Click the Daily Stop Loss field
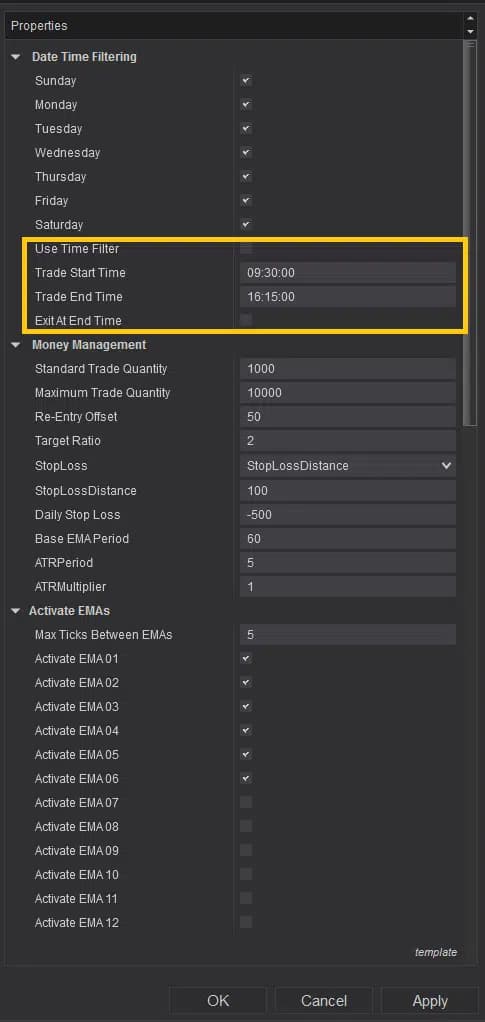Image resolution: width=485 pixels, height=1022 pixels. point(347,514)
